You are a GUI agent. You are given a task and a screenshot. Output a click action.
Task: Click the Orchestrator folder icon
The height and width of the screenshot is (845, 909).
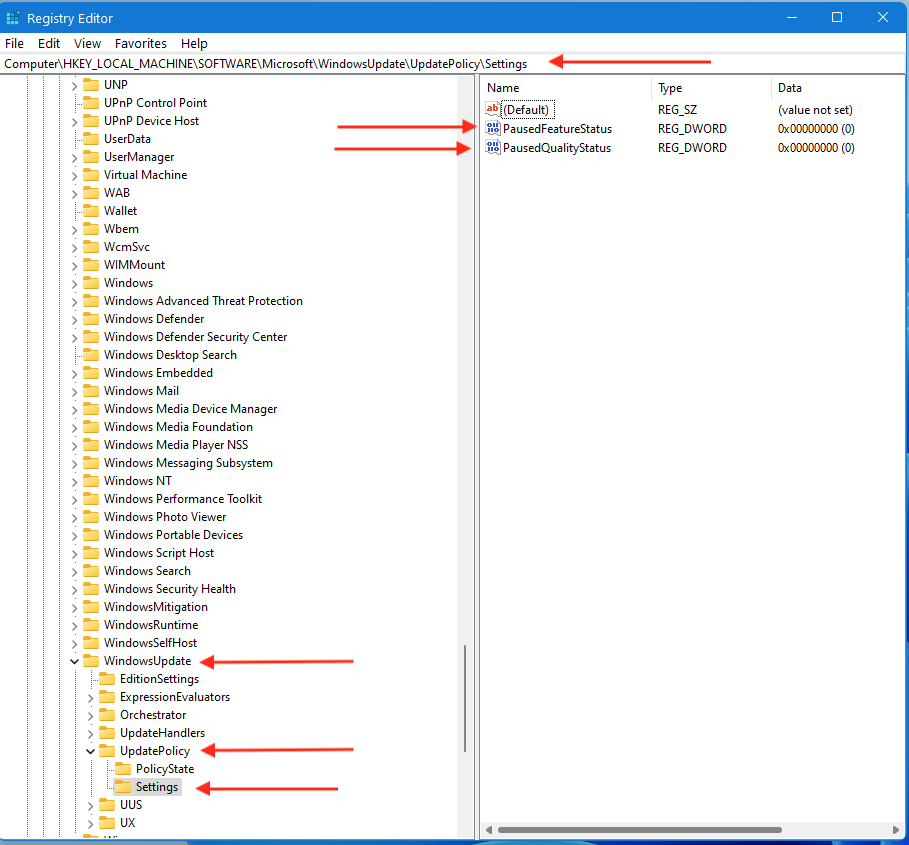click(x=108, y=715)
